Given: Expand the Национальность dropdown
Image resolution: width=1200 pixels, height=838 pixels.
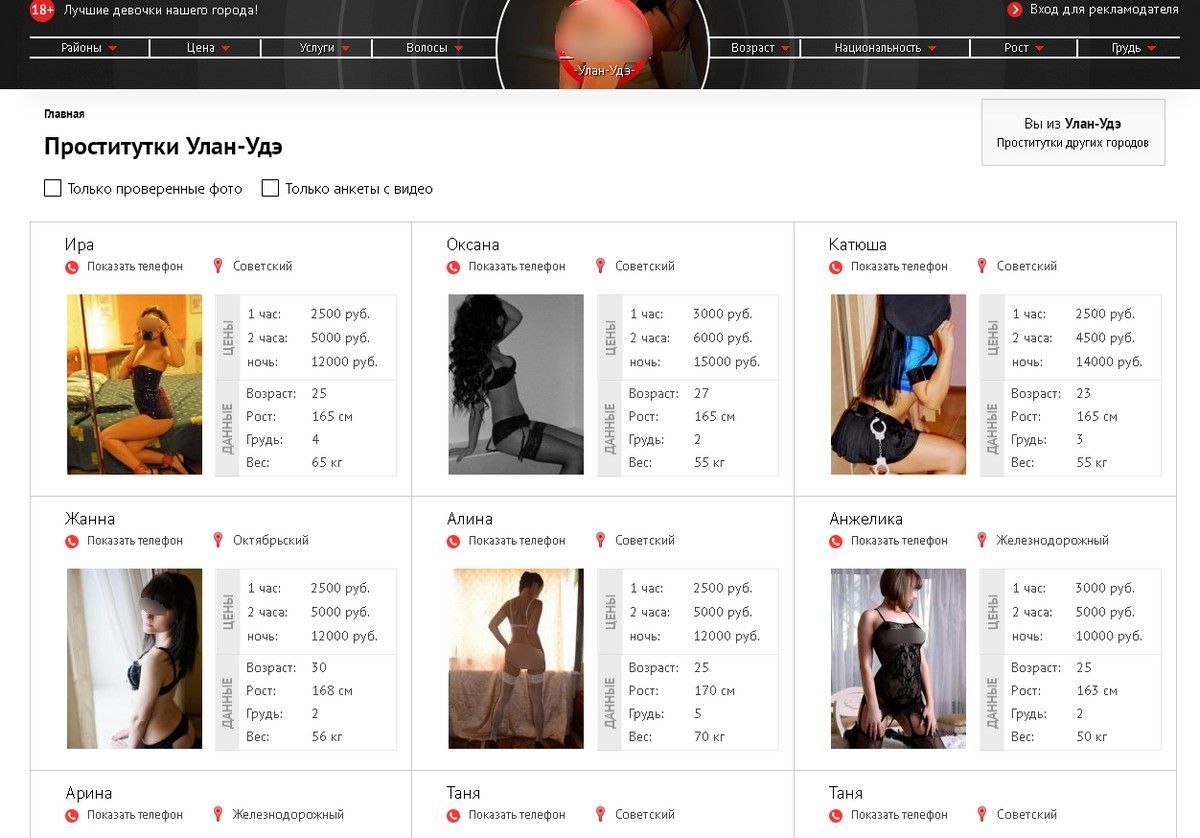Looking at the screenshot, I should 885,48.
